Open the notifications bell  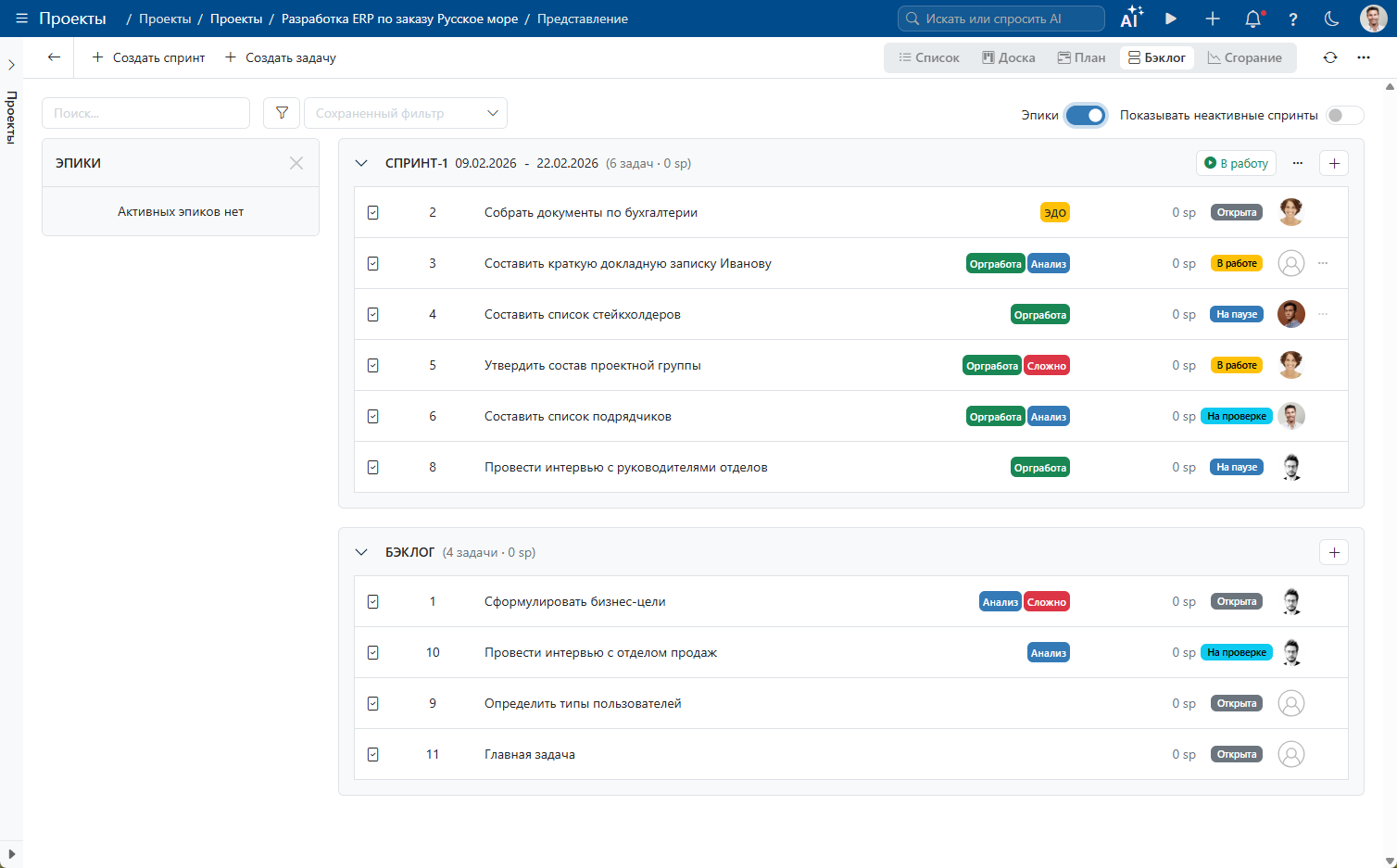click(x=1253, y=19)
